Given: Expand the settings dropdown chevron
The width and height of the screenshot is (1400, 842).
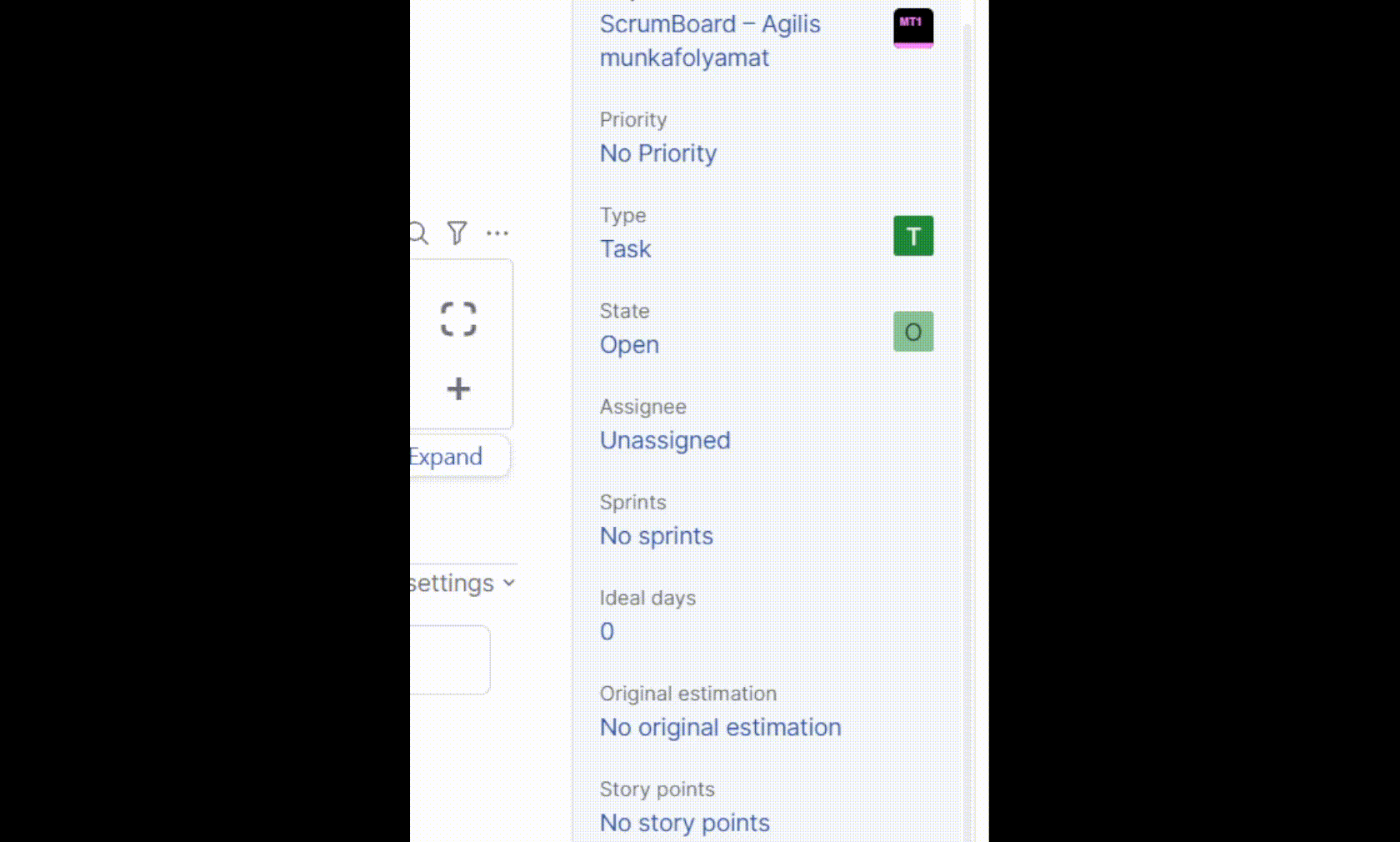Looking at the screenshot, I should [x=509, y=583].
